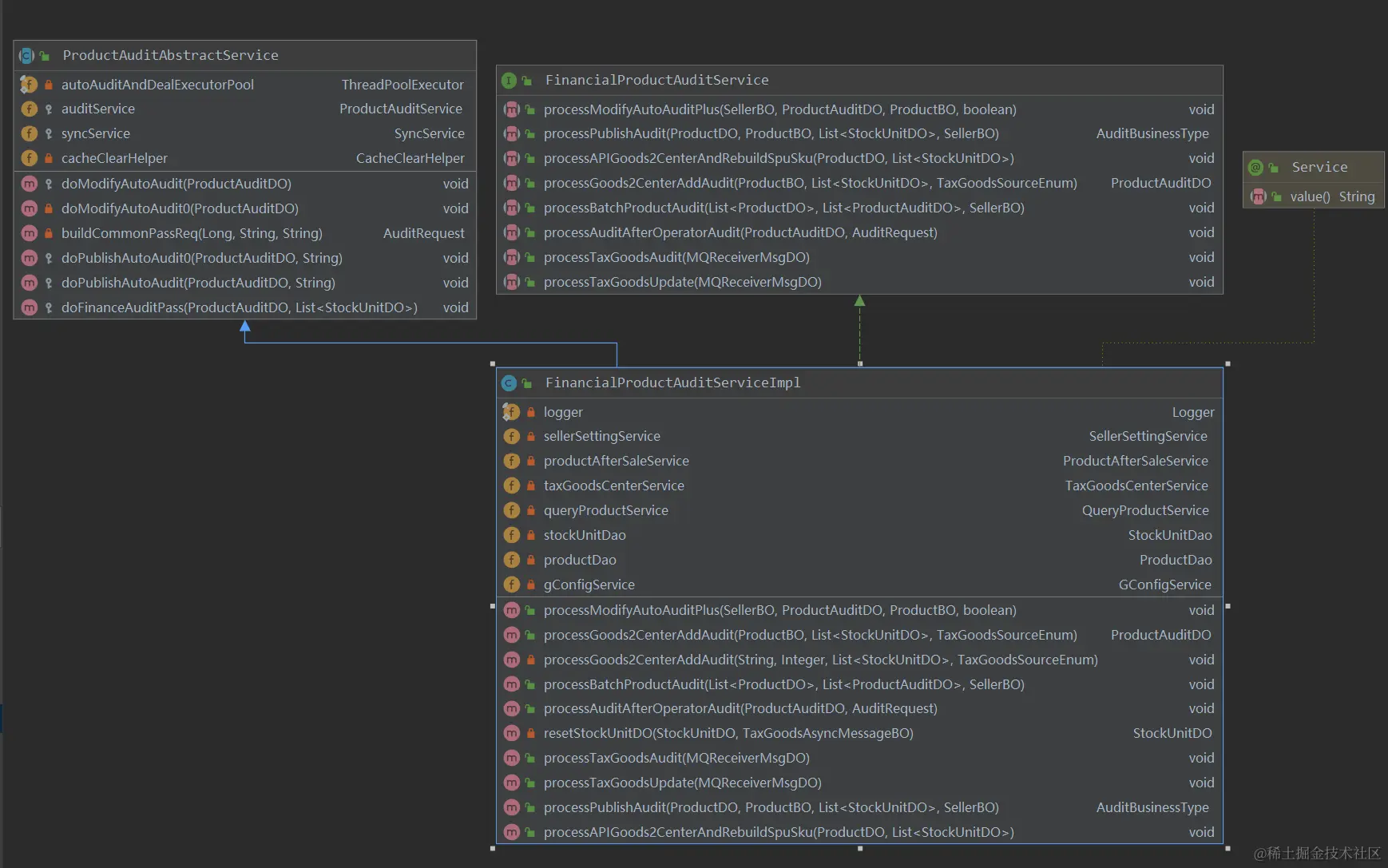Select processTaxGoodsUpdate method in FinancialProductAuditService interface
1388x868 pixels.
pyautogui.click(x=683, y=282)
